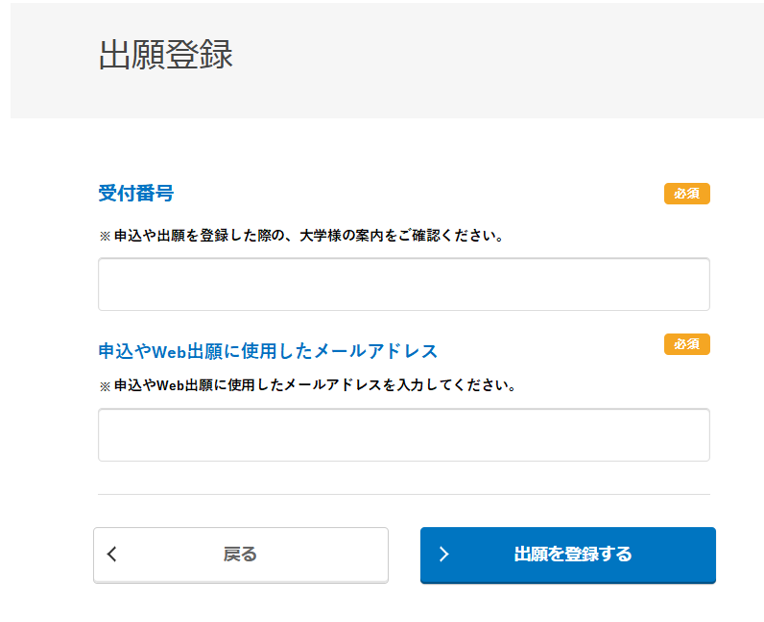Click the 受付番号 field label
764x622 pixels.
(x=136, y=193)
